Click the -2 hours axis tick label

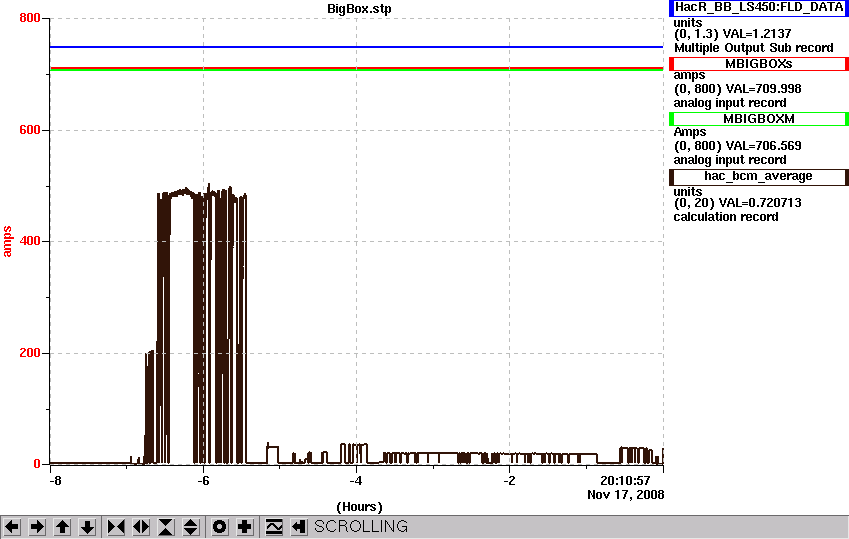[x=509, y=481]
